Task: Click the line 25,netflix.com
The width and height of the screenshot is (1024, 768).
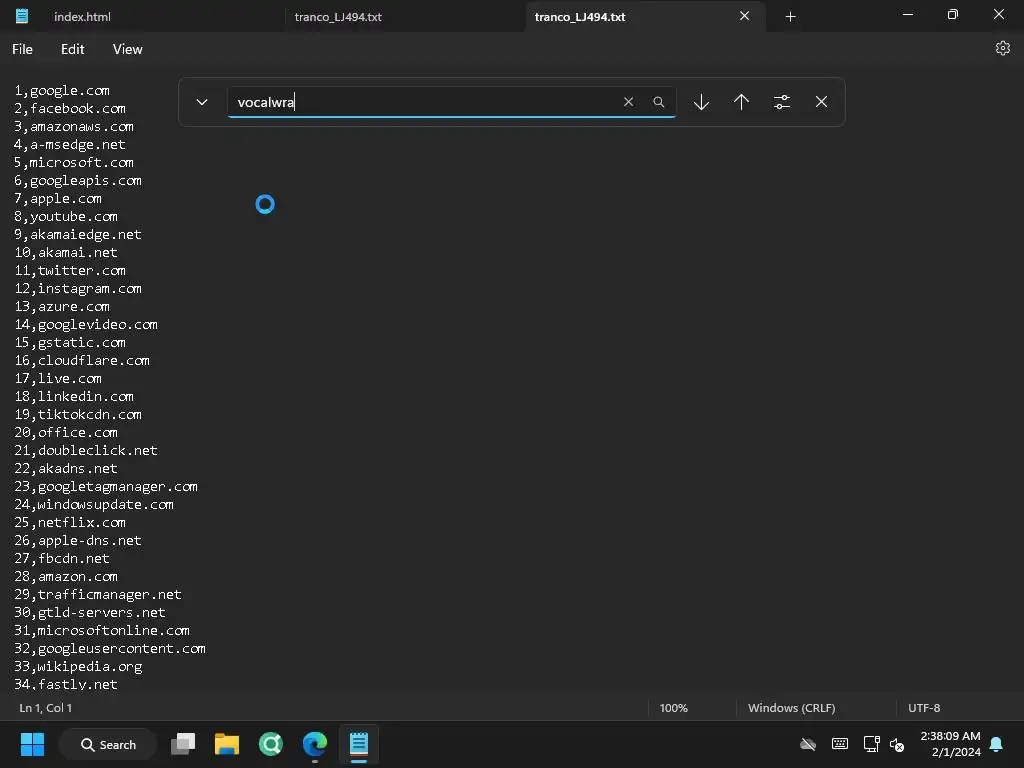Action: 70,522
